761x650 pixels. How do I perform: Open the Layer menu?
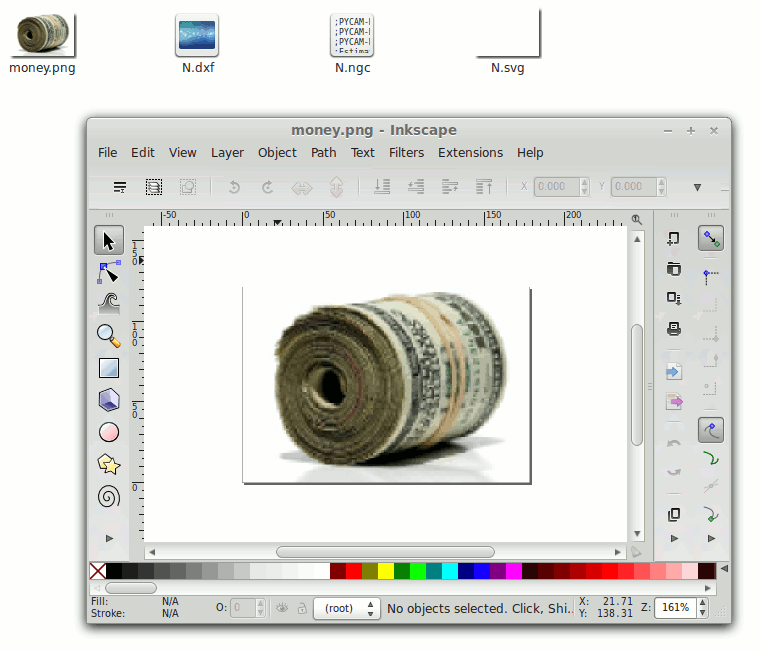coord(227,153)
